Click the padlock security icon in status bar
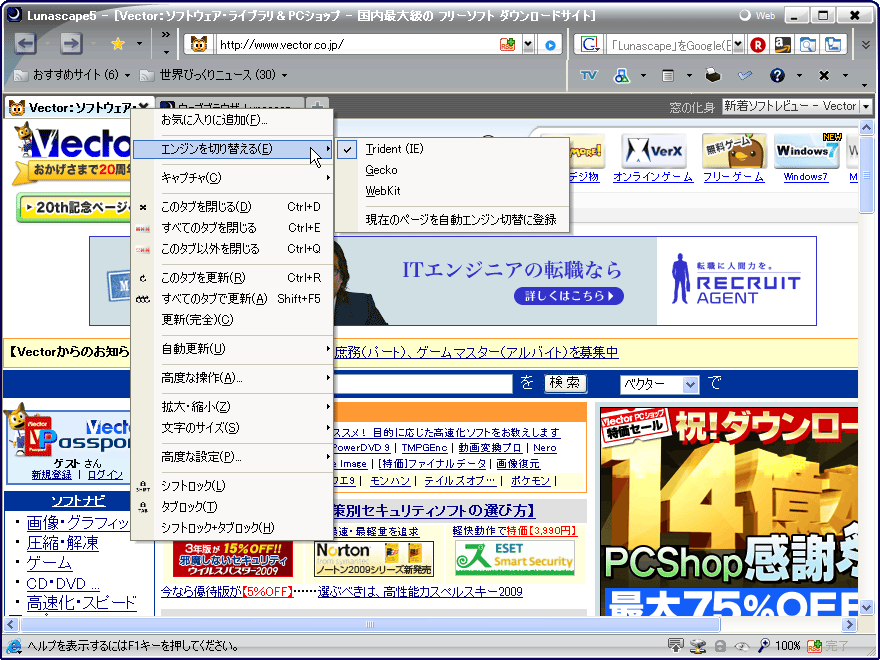The image size is (880, 660). pos(720,647)
